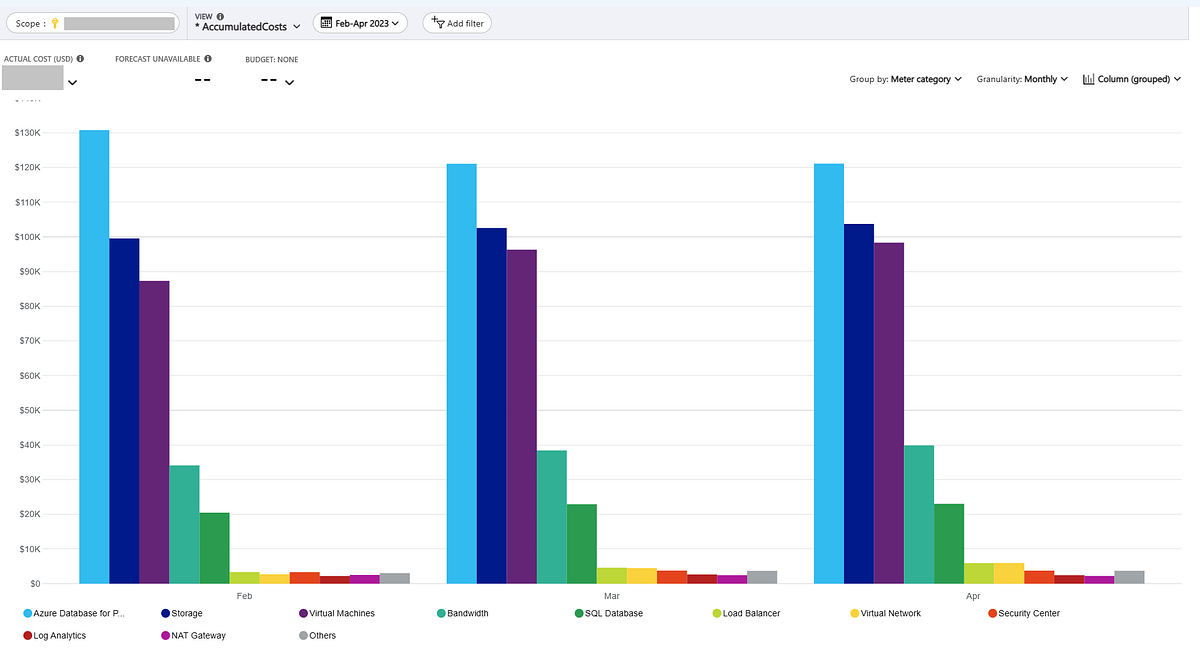Viewport: 1200px width, 657px height.
Task: Toggle the SQL Database legend entry
Action: (x=608, y=613)
